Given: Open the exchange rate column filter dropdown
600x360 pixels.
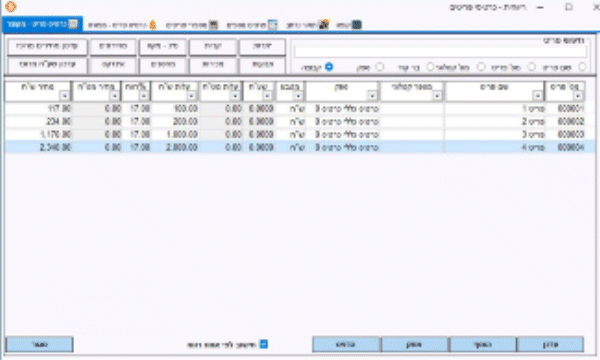Looking at the screenshot, I should 267,96.
